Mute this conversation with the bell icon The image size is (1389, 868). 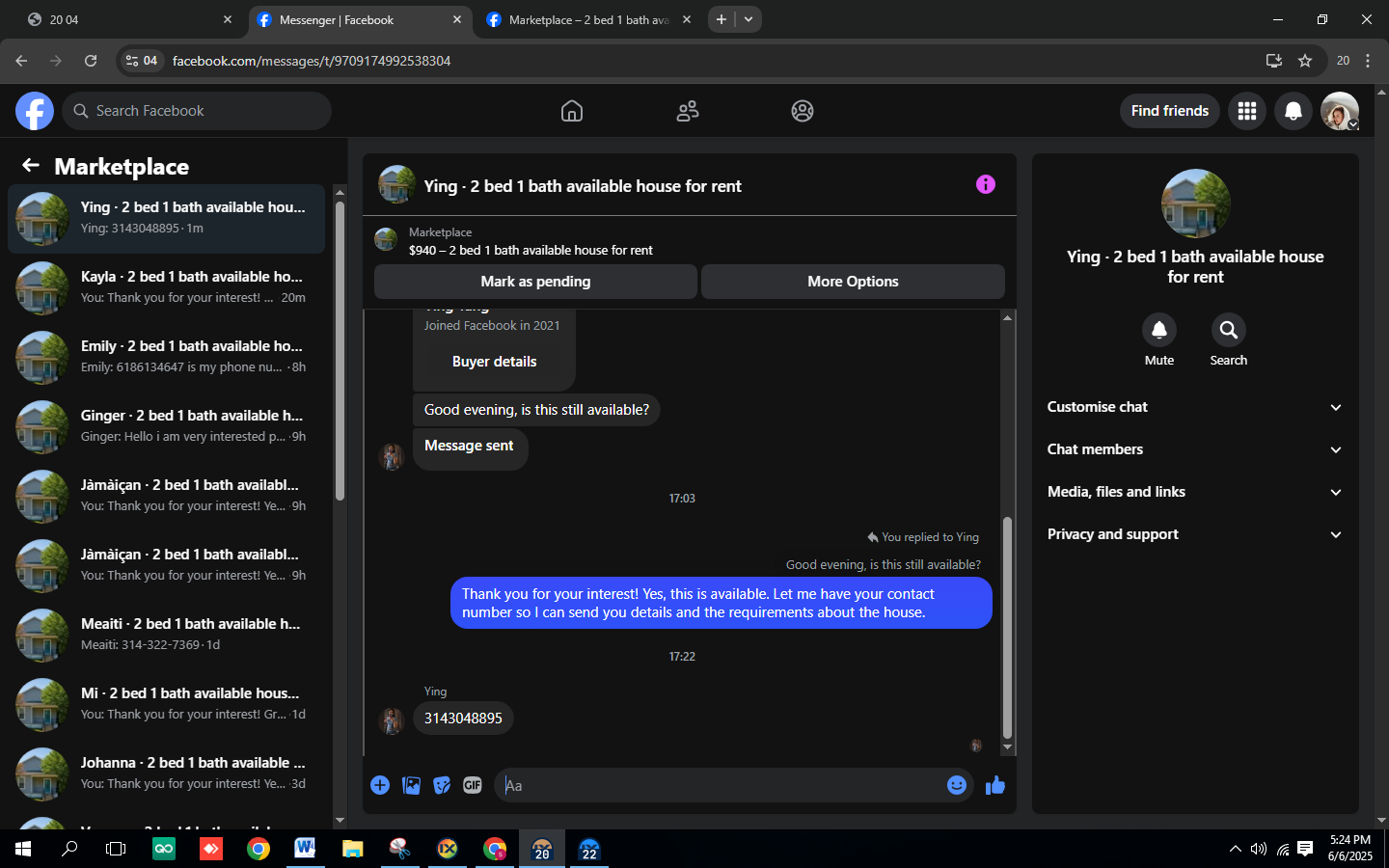1159,330
